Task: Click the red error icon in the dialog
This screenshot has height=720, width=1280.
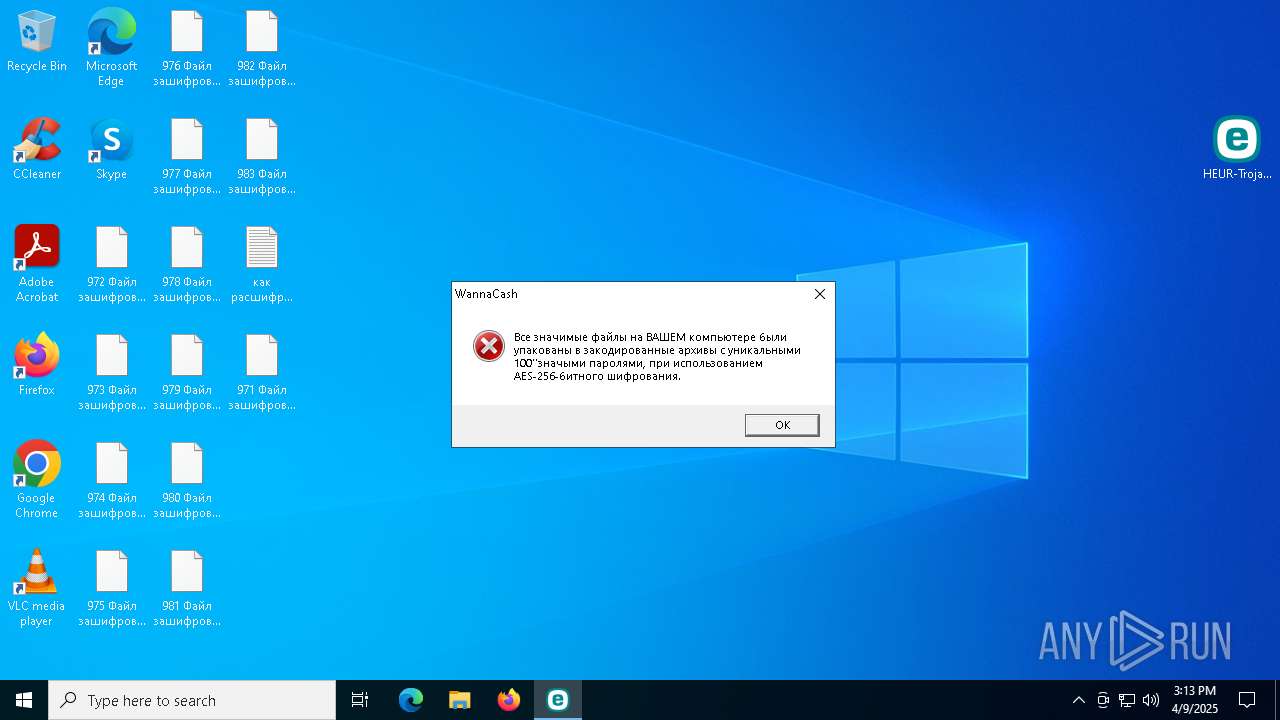Action: [x=489, y=346]
